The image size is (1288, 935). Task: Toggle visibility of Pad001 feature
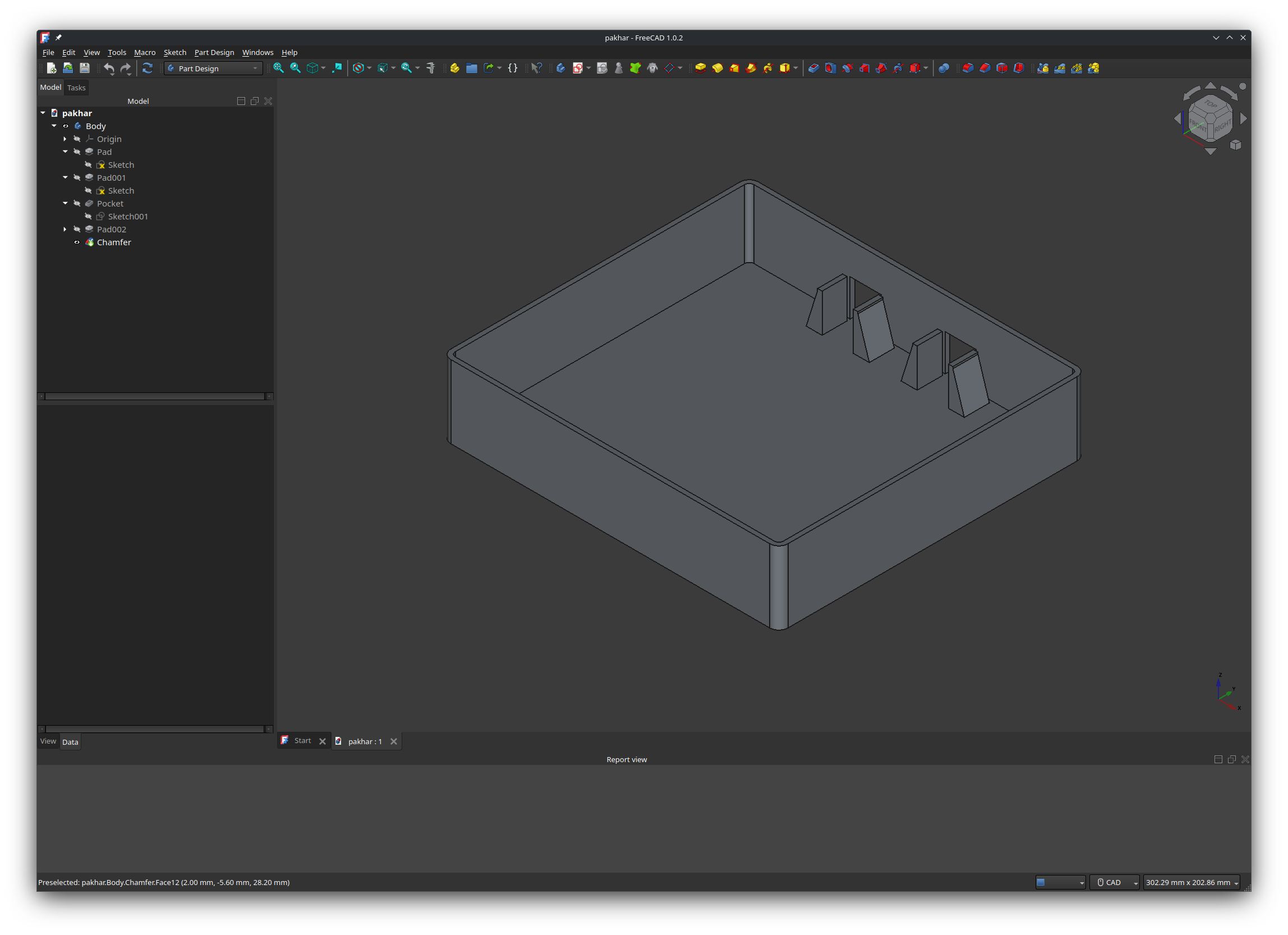pos(77,178)
